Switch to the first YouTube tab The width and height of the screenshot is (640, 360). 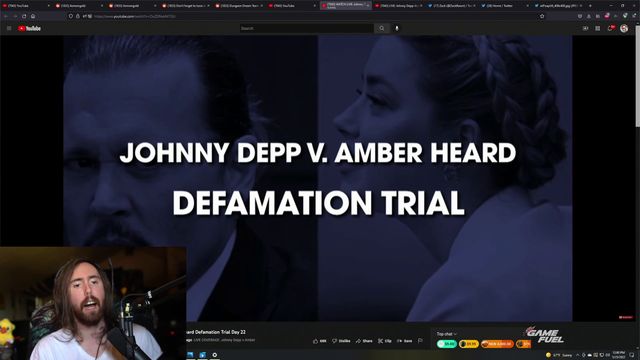click(x=27, y=6)
